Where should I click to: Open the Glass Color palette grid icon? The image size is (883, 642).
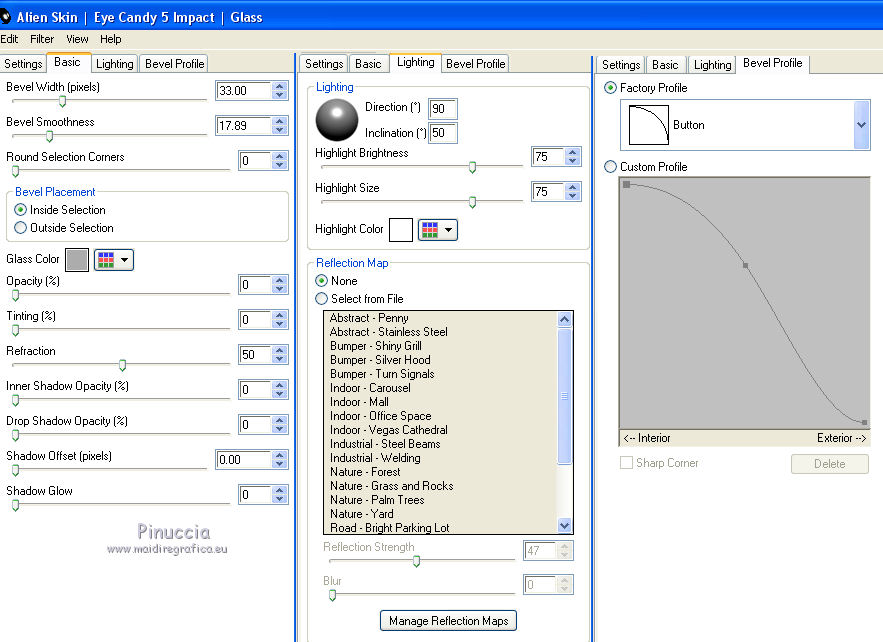(106, 260)
